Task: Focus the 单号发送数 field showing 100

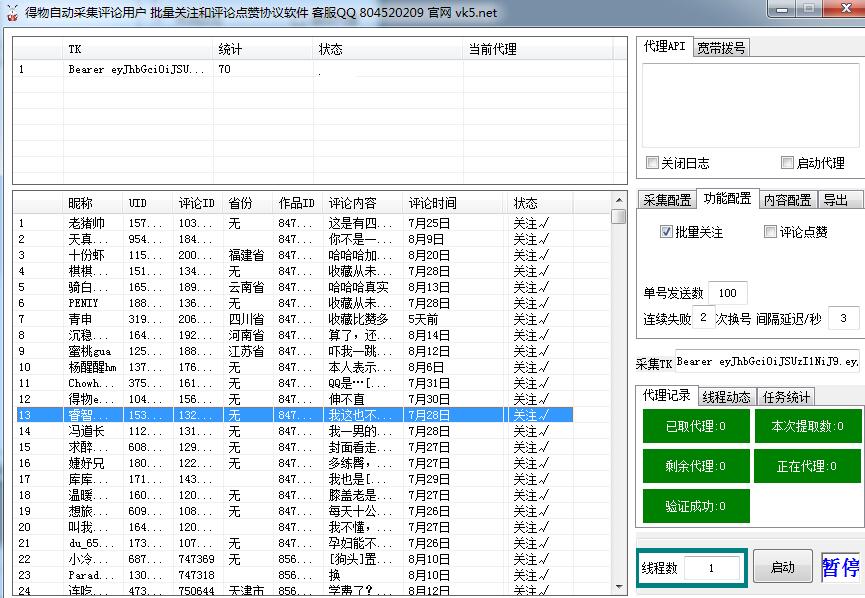Action: coord(727,293)
